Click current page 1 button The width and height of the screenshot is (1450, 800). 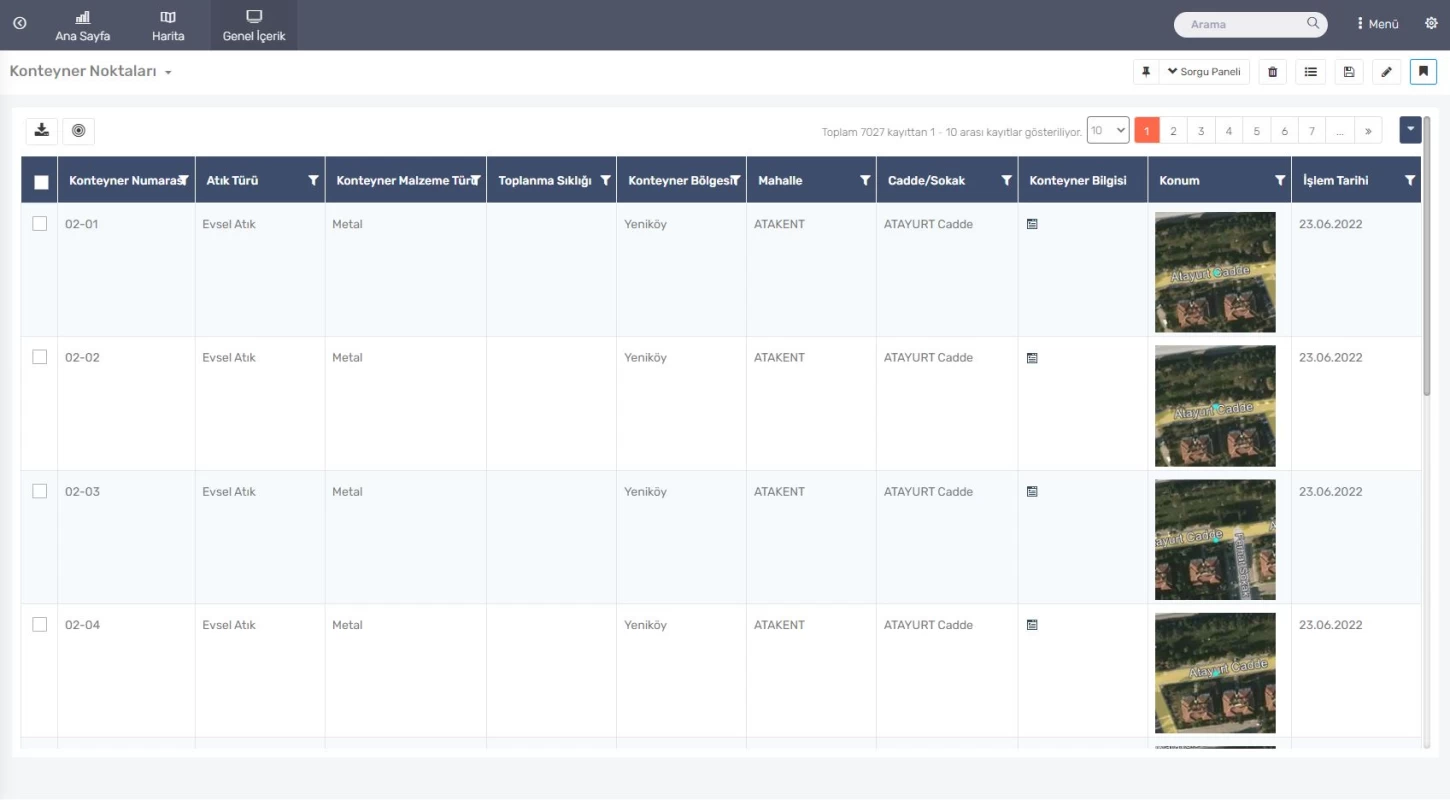point(1147,131)
